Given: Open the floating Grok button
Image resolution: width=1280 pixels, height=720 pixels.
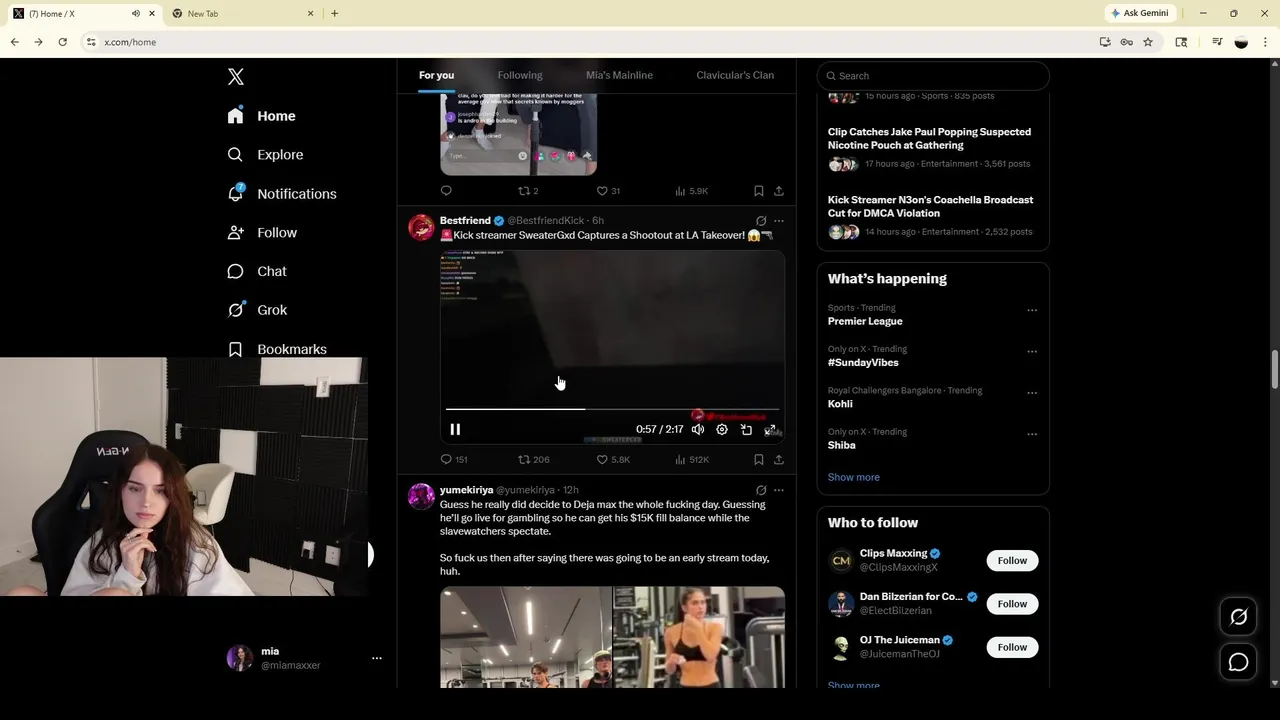Looking at the screenshot, I should (1238, 617).
